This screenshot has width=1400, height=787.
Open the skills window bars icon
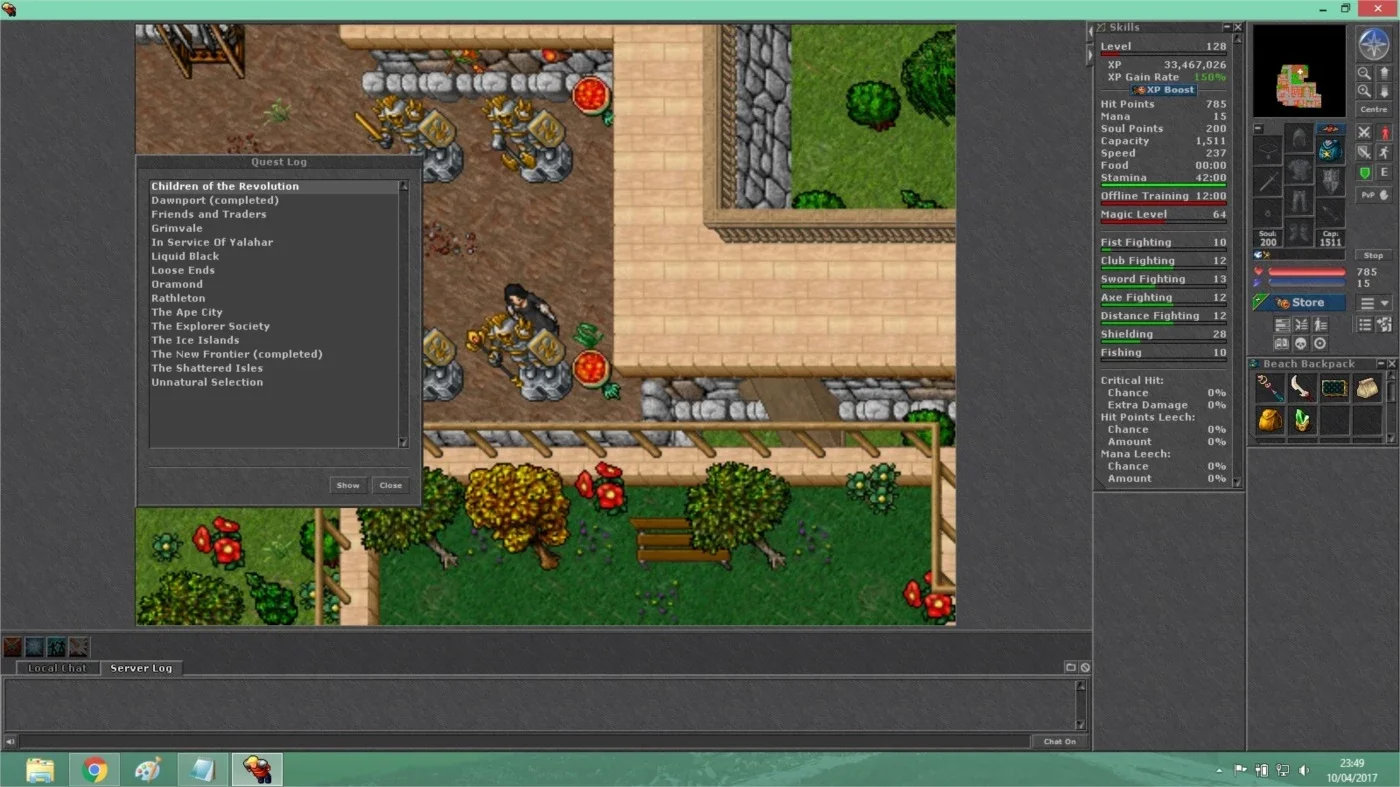pos(1282,325)
